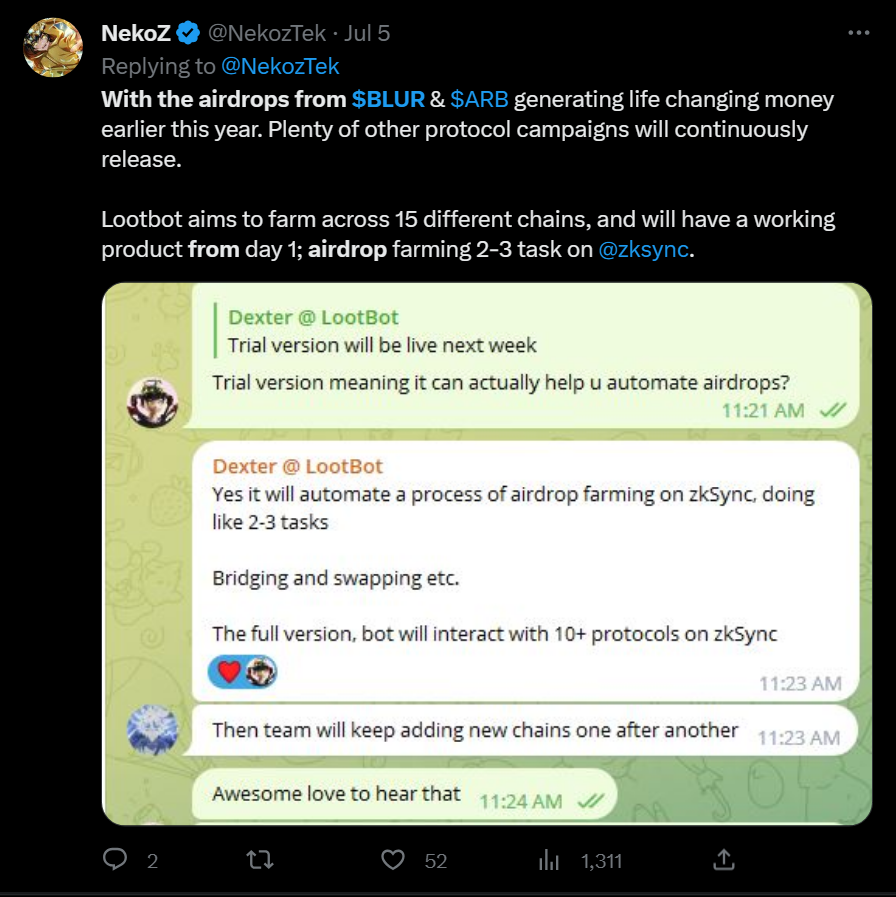This screenshot has height=897, width=896.
Task: Click the reply comment icon
Action: 117,859
